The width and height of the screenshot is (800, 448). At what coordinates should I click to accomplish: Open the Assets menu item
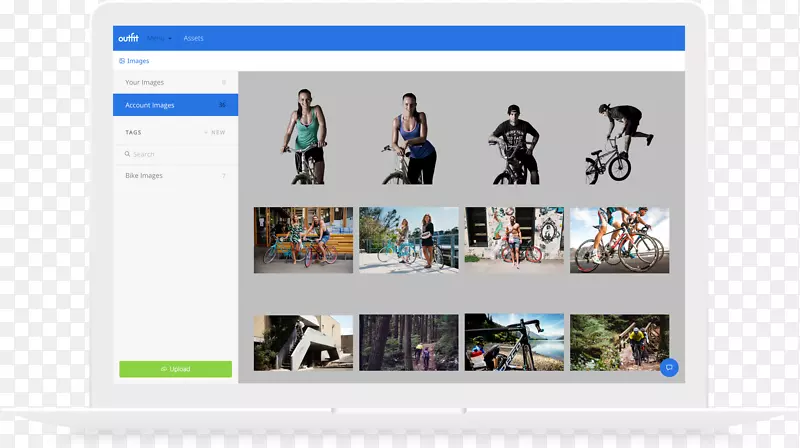[x=193, y=38]
